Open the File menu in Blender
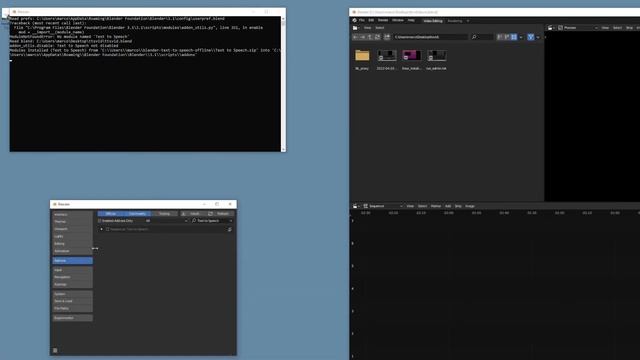Screen dimensions: 640x360 click(362, 20)
